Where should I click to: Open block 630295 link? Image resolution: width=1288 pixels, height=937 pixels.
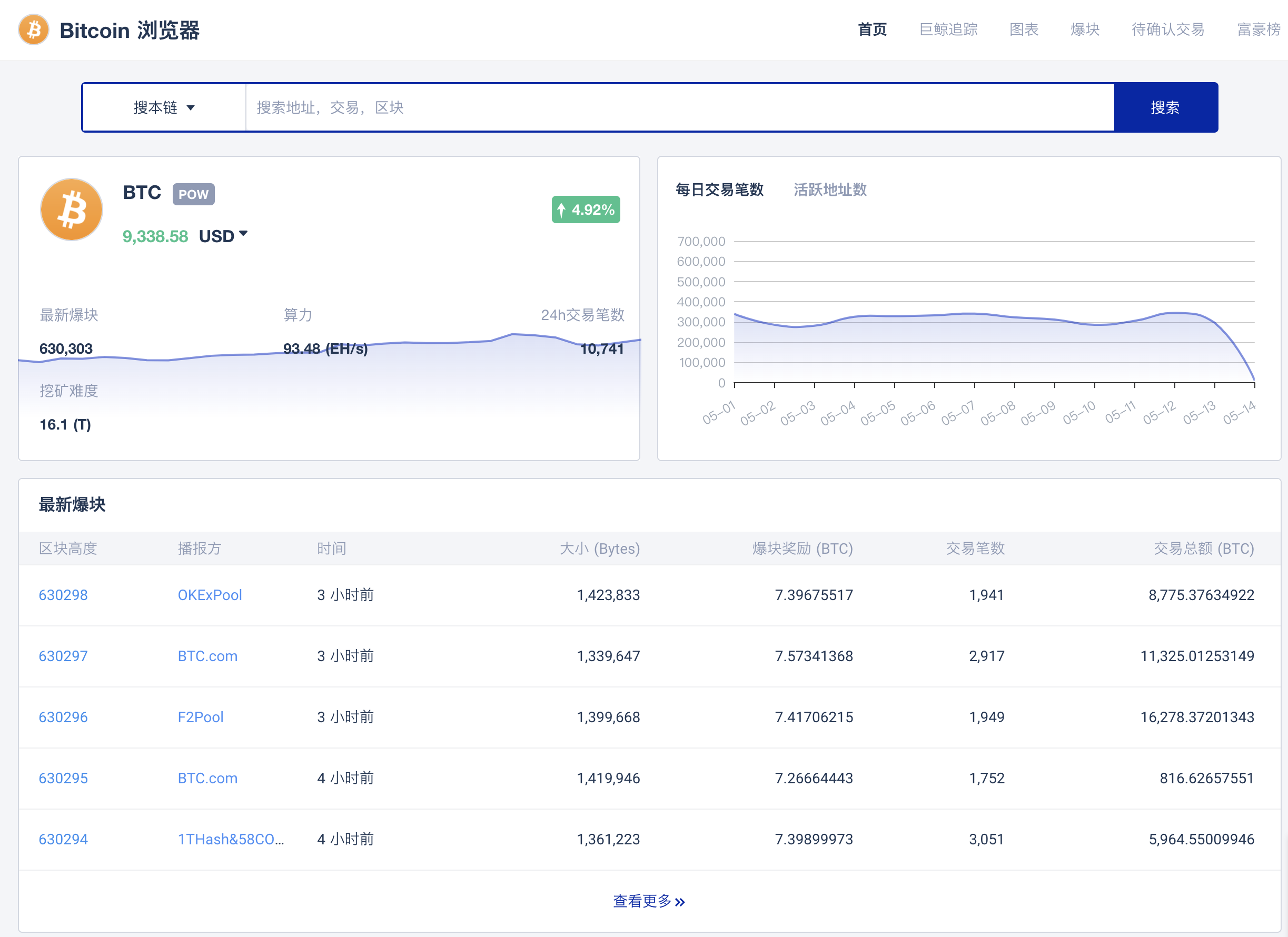coord(63,778)
